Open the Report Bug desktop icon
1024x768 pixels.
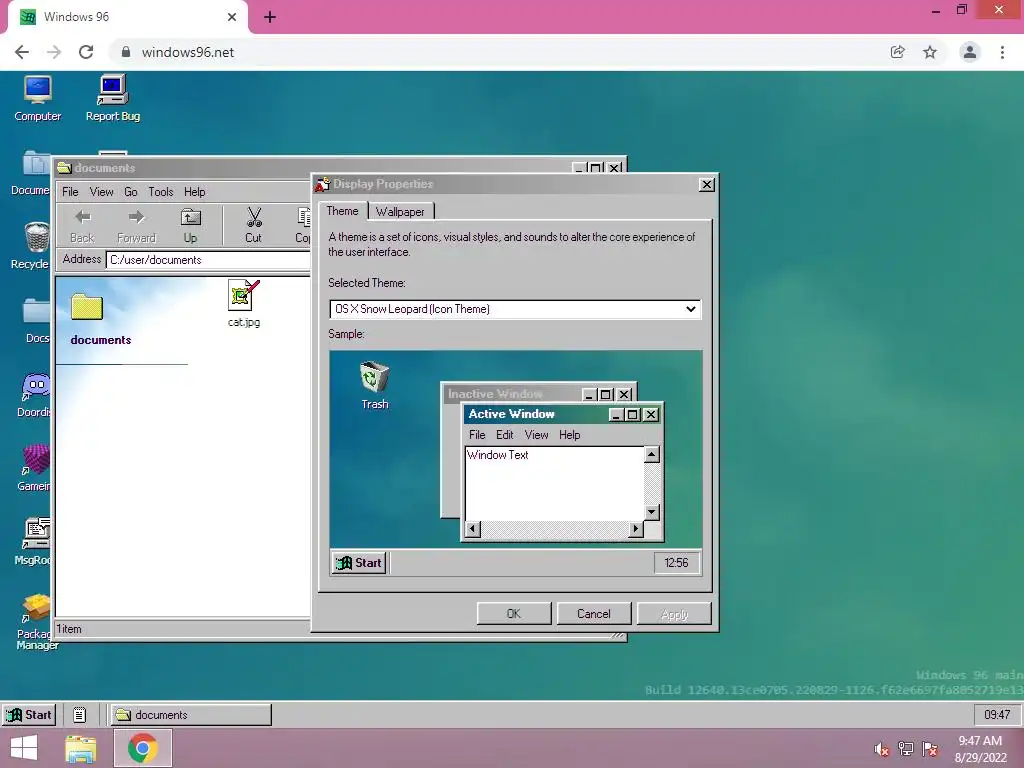click(112, 98)
